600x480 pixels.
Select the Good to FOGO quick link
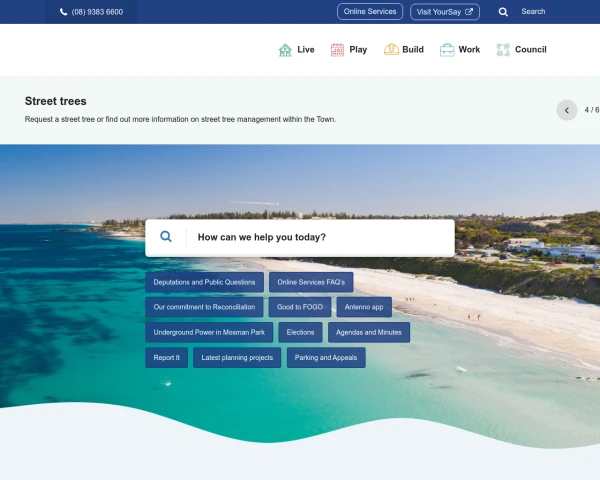click(300, 307)
